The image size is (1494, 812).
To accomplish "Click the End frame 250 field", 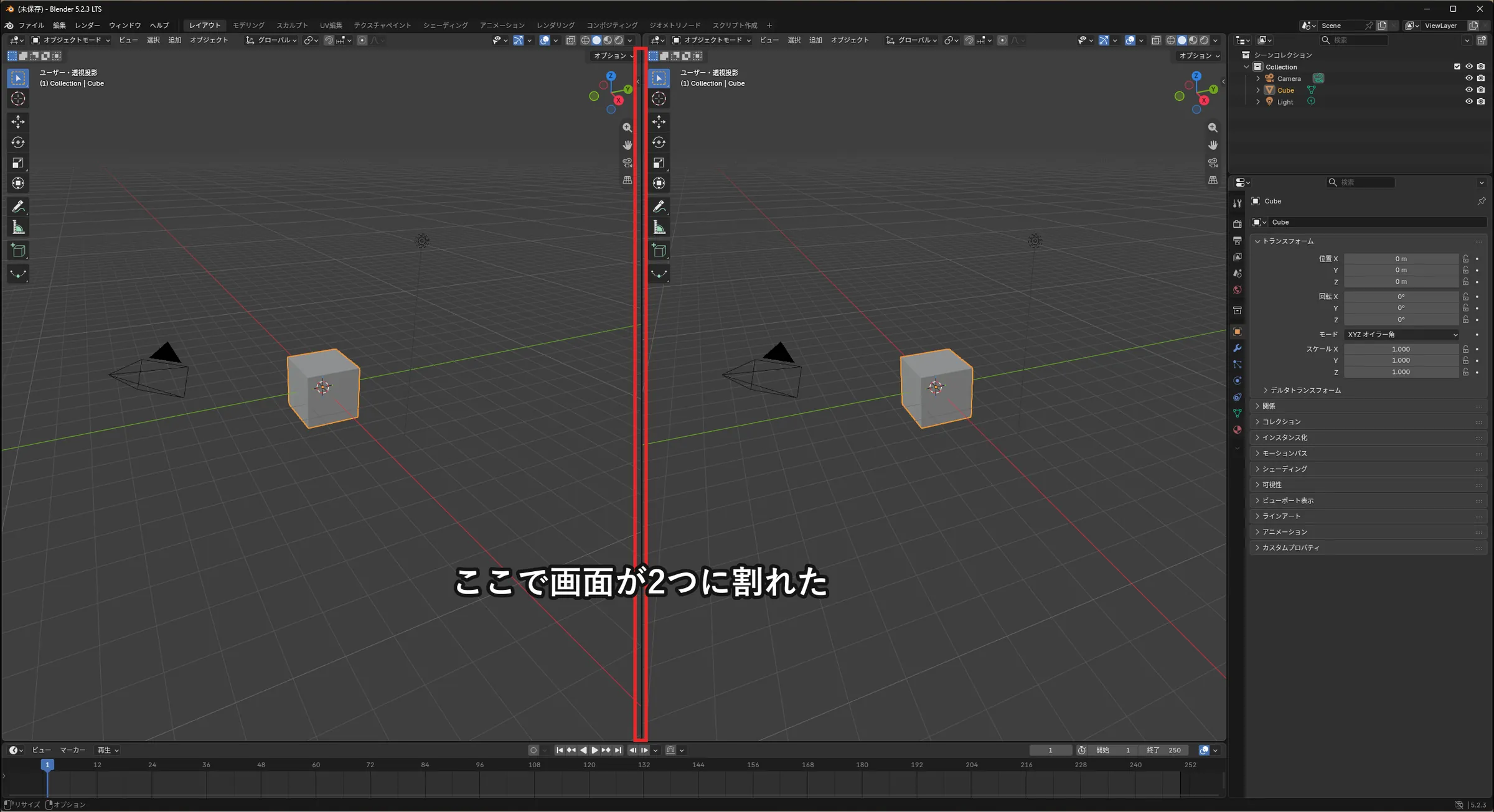I will point(1164,750).
